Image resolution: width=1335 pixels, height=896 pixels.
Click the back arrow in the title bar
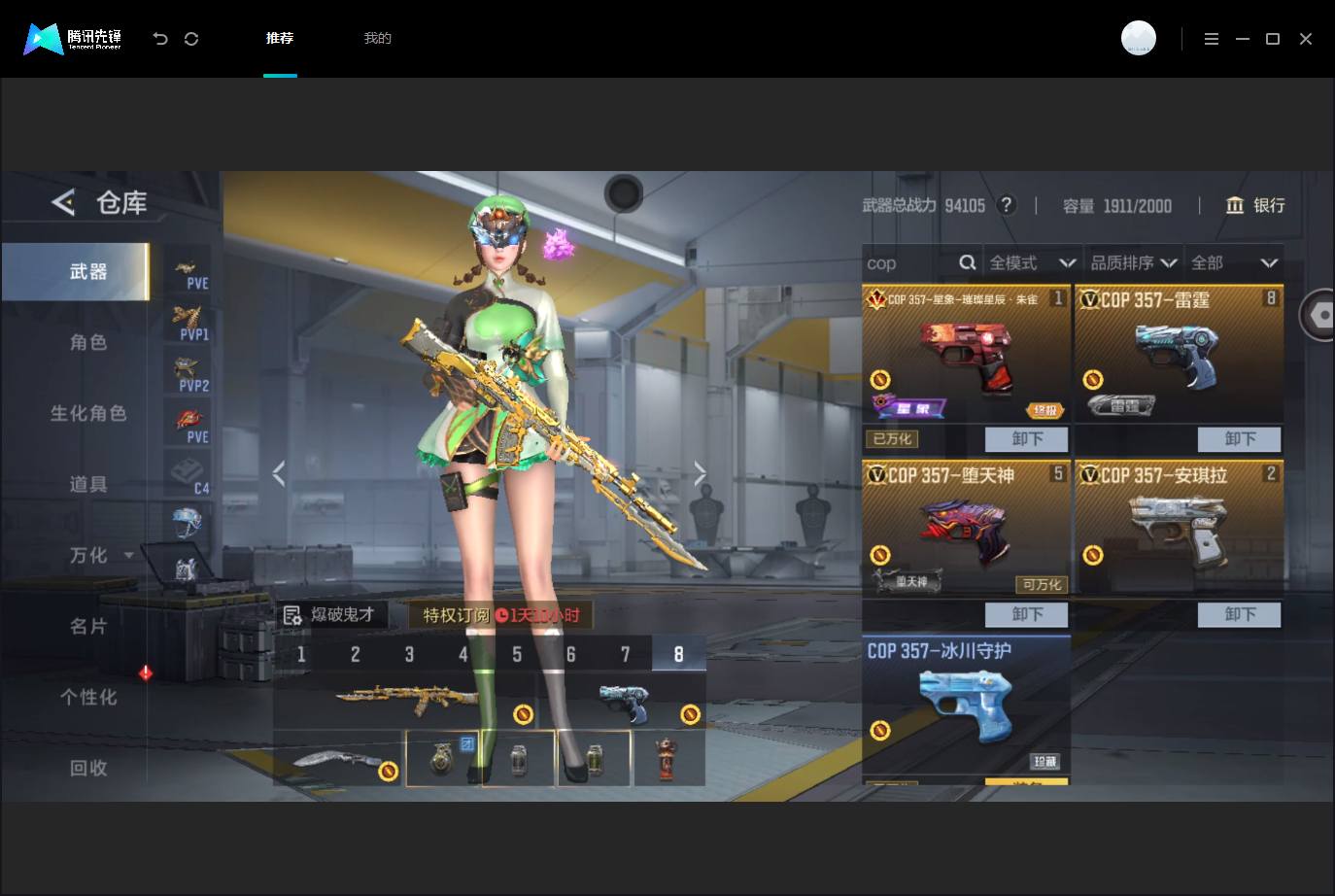tap(160, 39)
